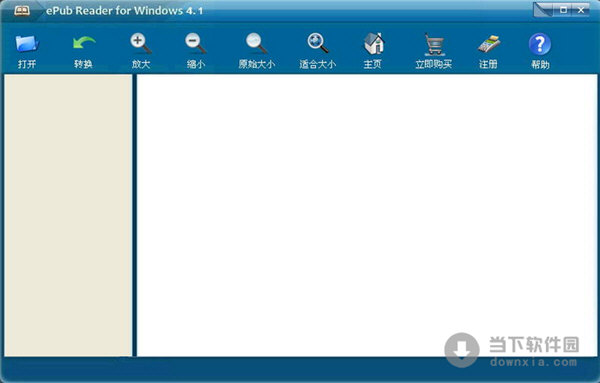This screenshot has height=383, width=600.
Task: Reset view using 原始大小 icon
Action: (x=256, y=43)
